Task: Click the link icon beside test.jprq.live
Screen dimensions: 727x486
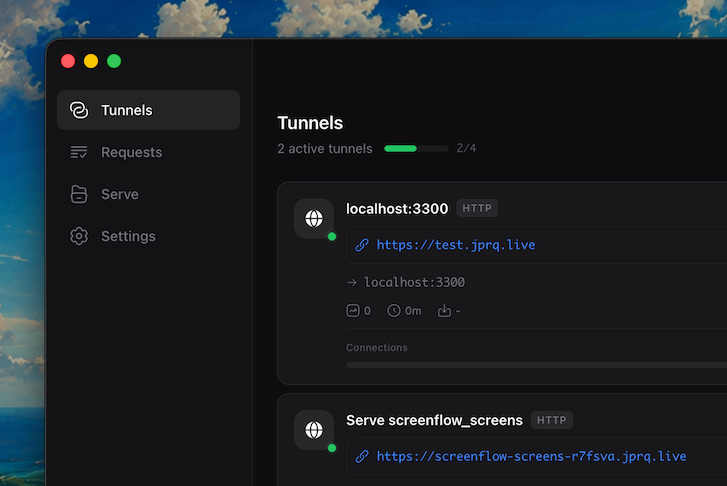Action: (362, 245)
